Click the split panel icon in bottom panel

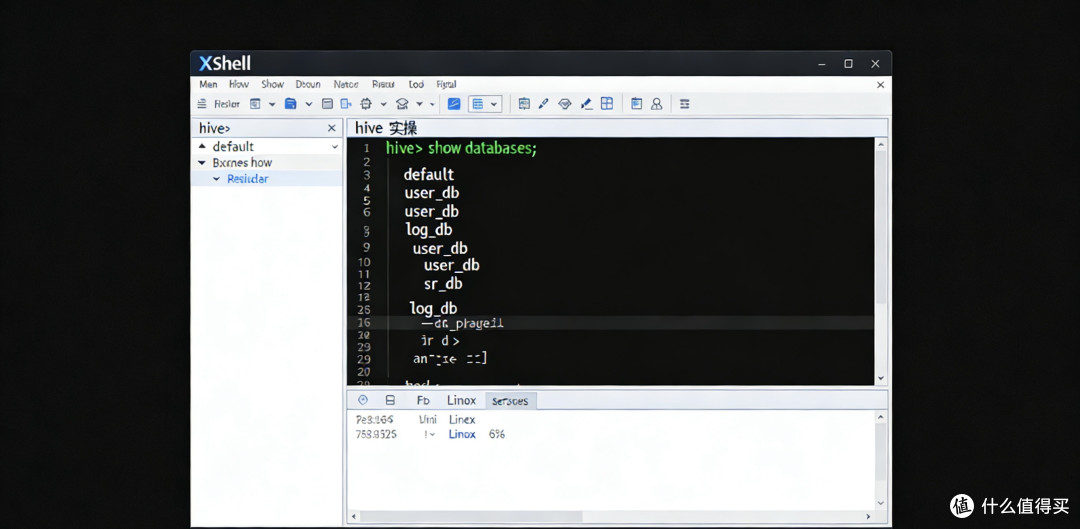tap(390, 400)
